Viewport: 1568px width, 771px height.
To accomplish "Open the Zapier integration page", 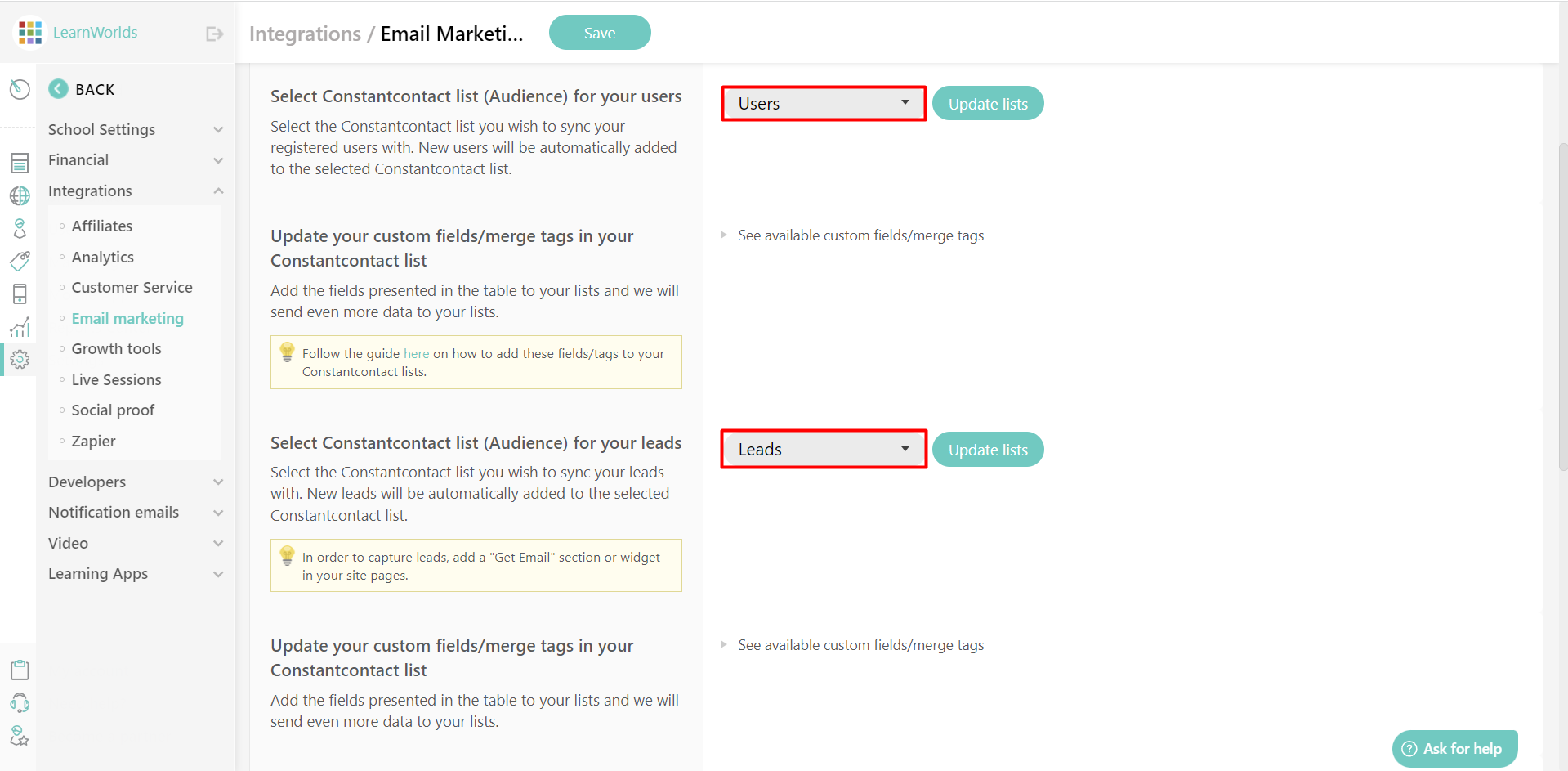I will pos(93,441).
